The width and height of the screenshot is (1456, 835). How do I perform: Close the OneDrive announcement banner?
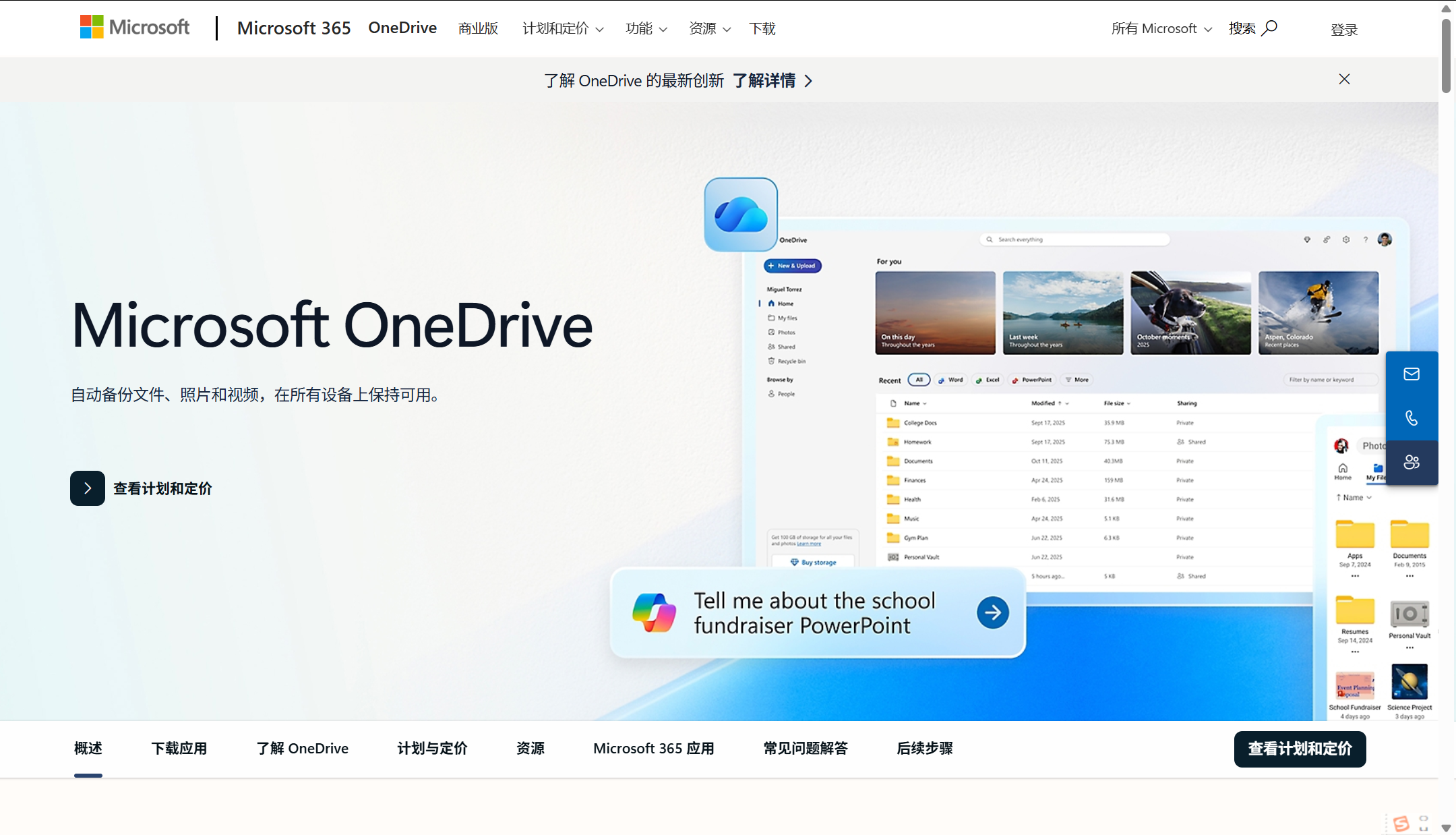click(x=1344, y=80)
